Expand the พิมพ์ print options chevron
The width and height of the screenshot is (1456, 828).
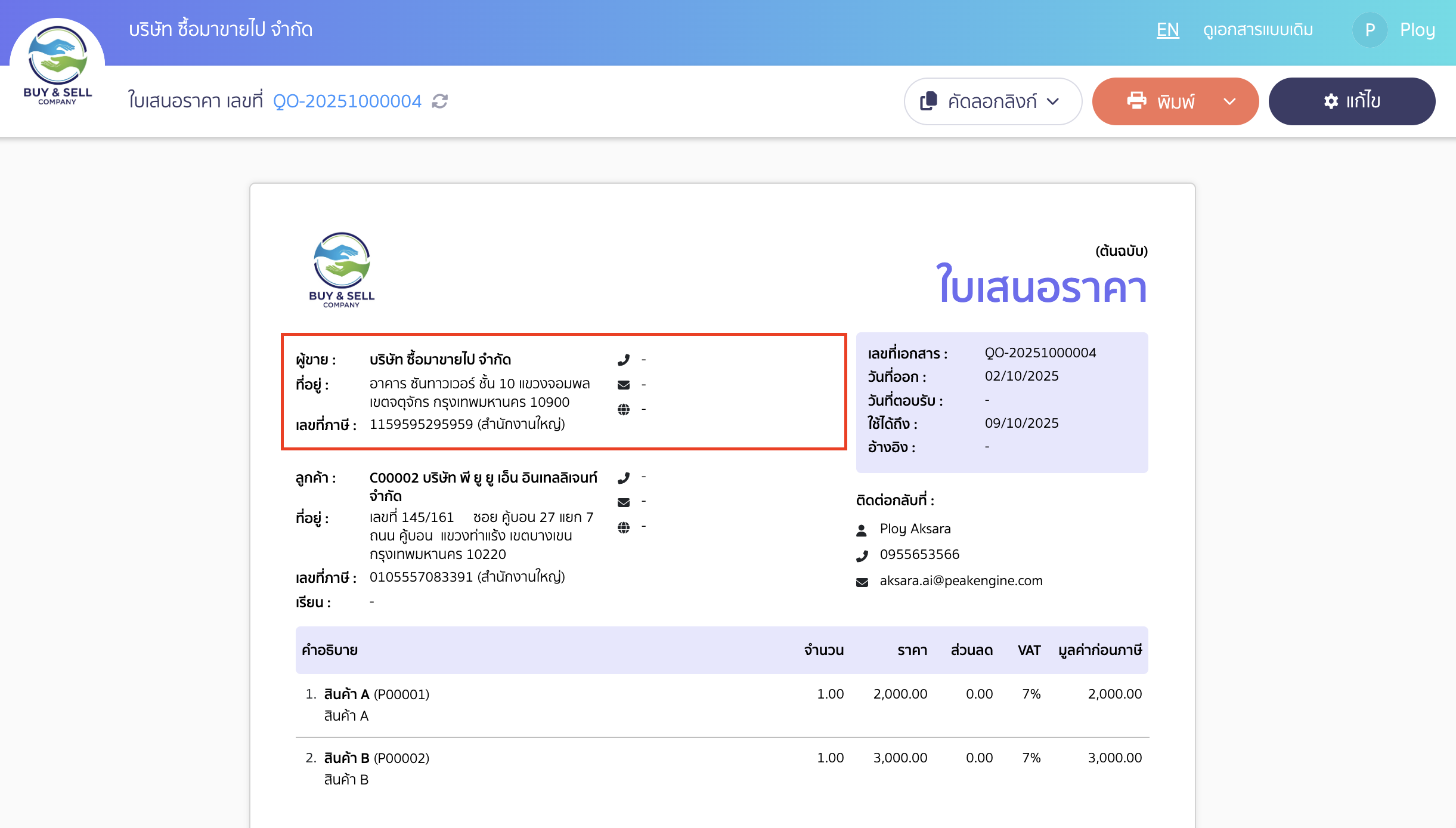click(1230, 101)
